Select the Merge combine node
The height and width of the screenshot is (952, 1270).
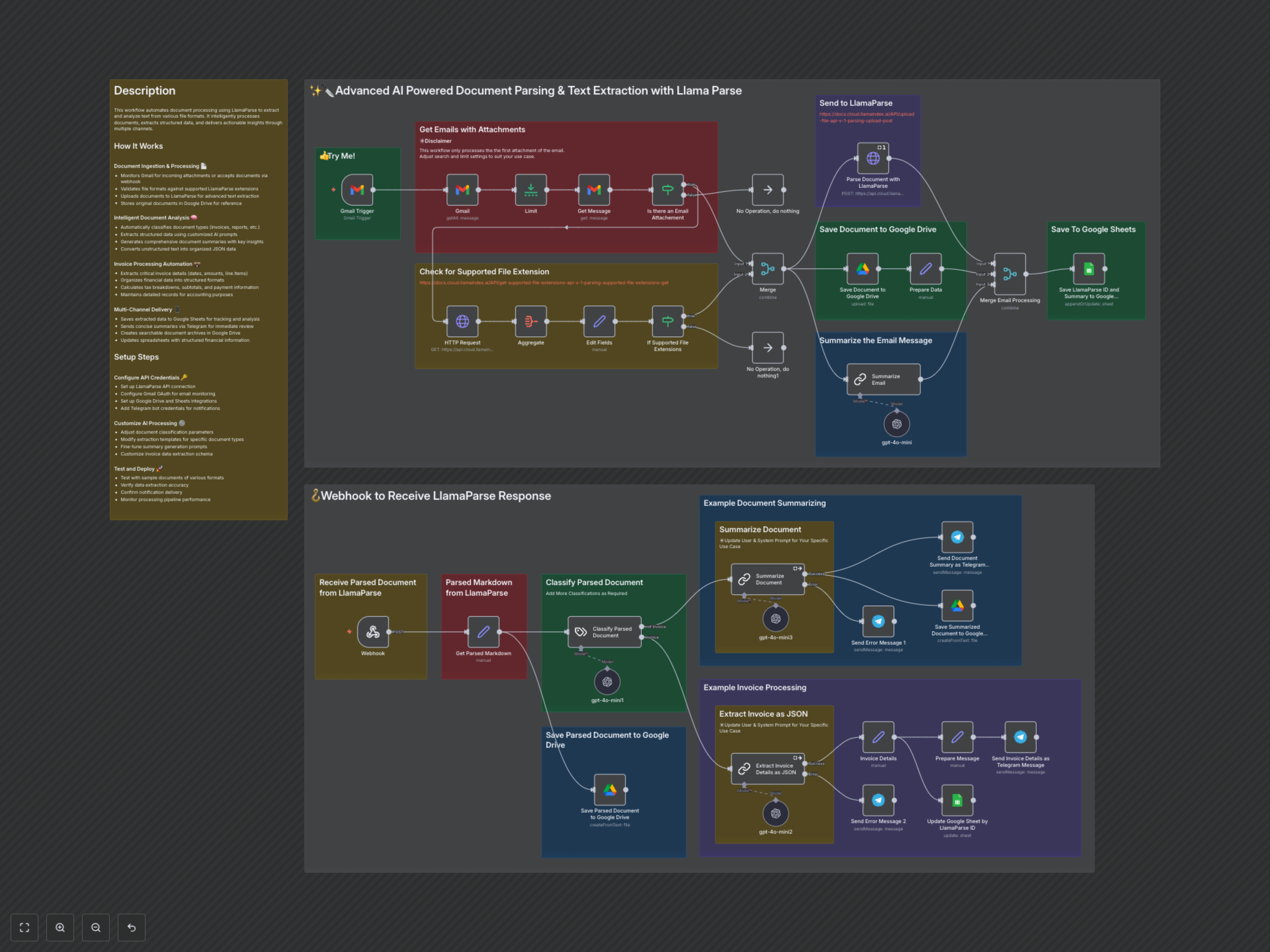tap(768, 268)
